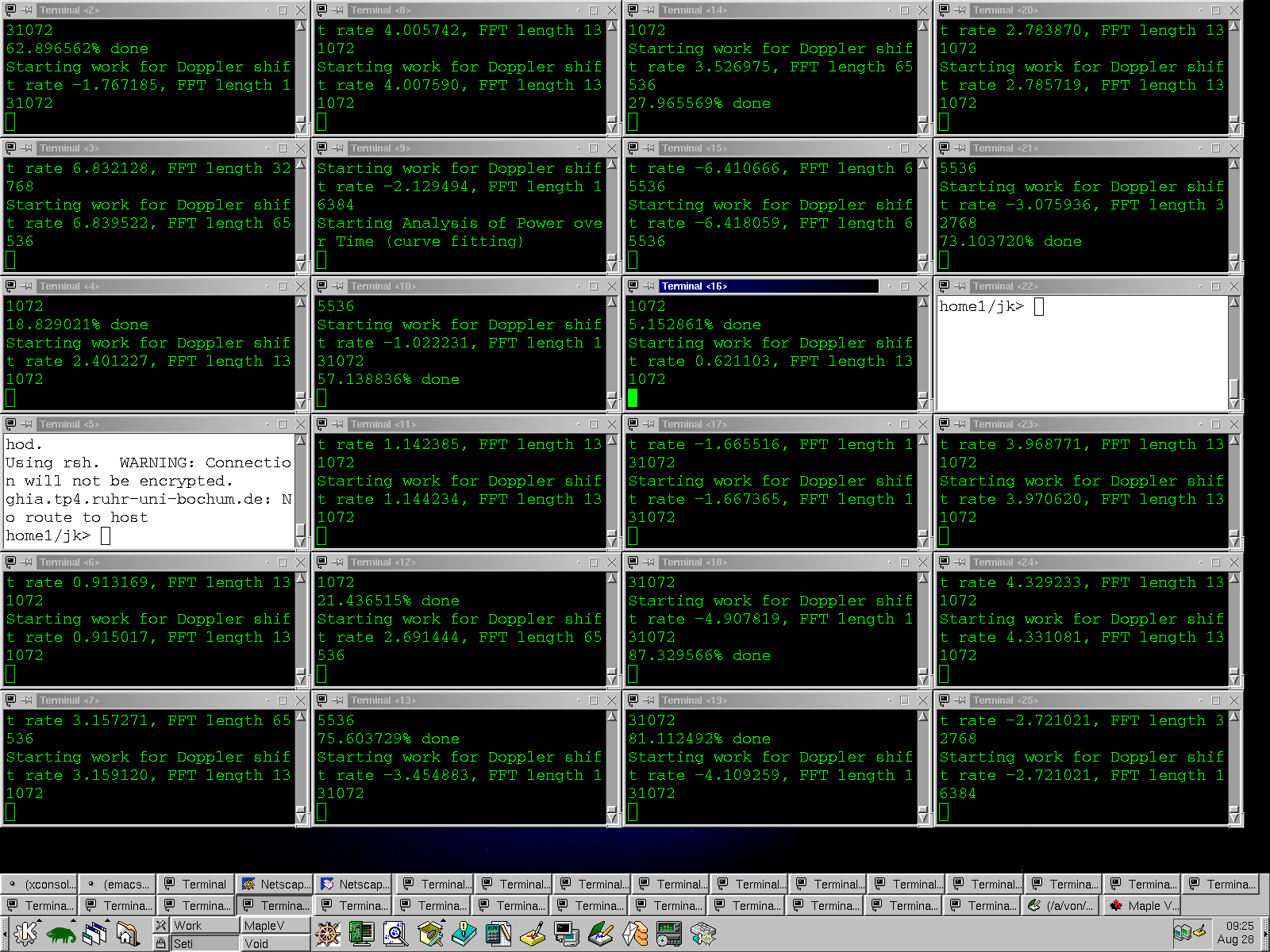Click scroll-down arrow in Terminal <22> scrollbar
This screenshot has height=952, width=1270.
(1233, 403)
